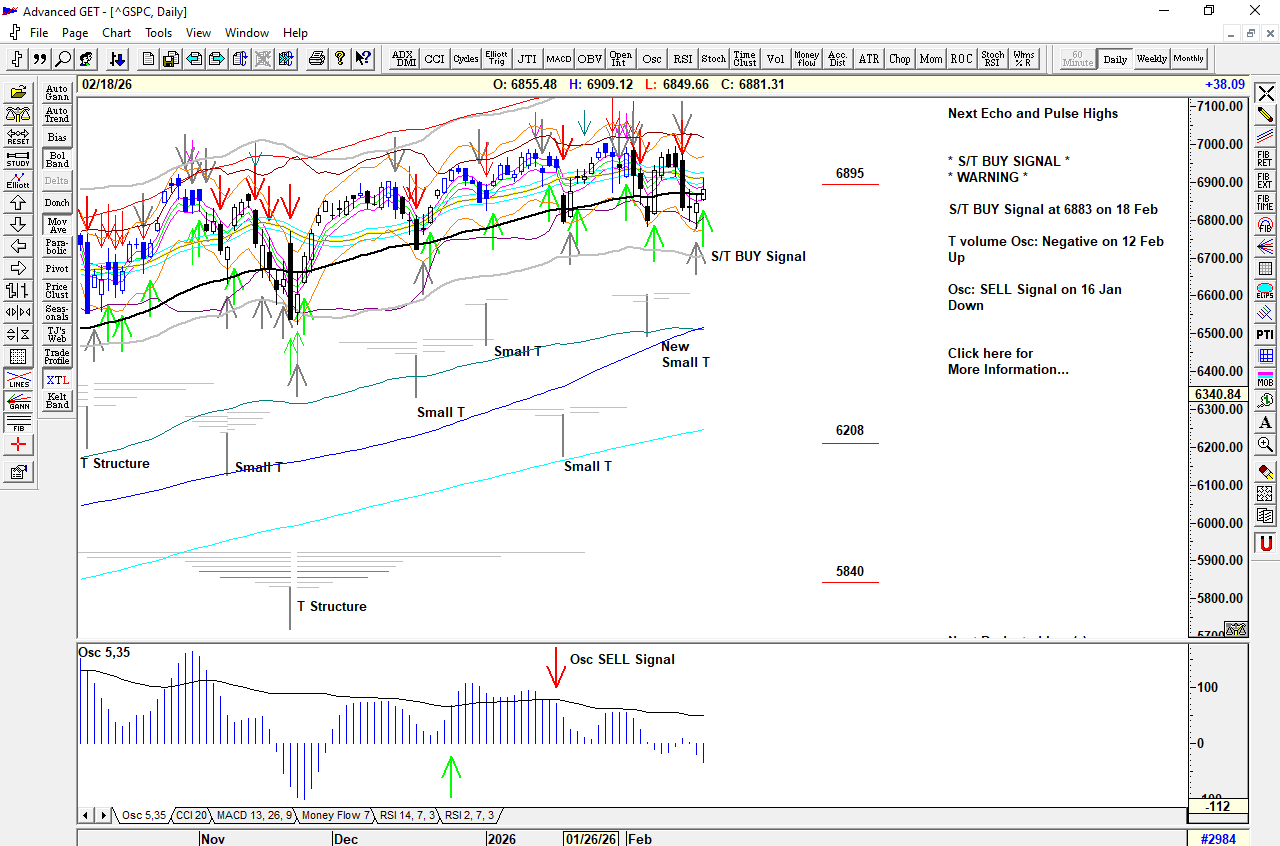
Task: Open the PTI tool on right panel
Action: coord(1265,334)
